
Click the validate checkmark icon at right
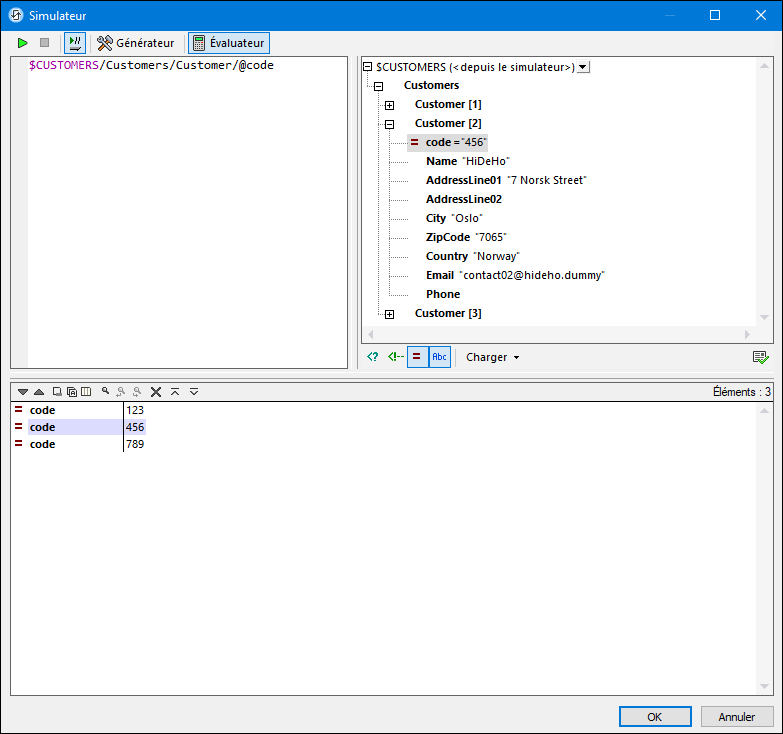761,357
